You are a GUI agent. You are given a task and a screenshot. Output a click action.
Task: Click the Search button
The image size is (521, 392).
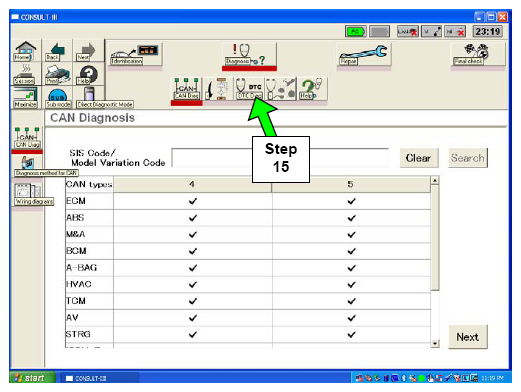pyautogui.click(x=468, y=158)
